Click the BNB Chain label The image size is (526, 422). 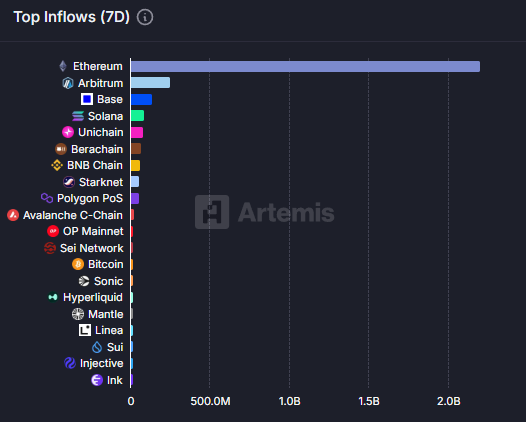coord(95,165)
